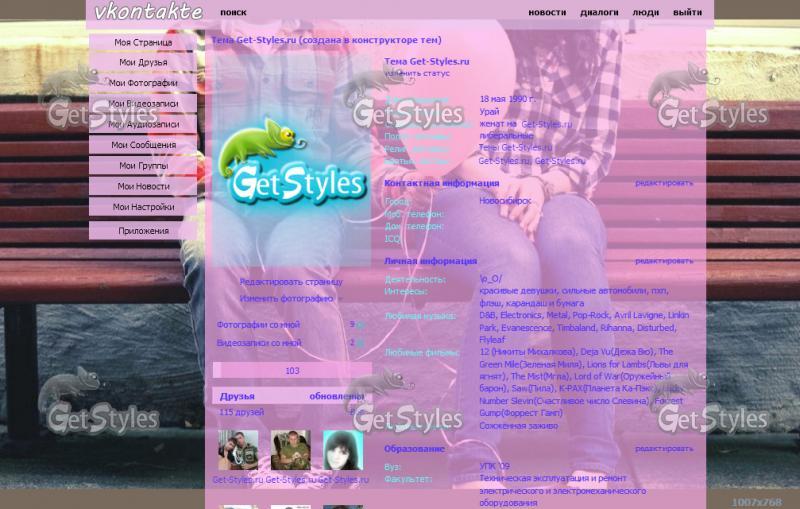Viewport: 800px width, 509px height.
Task: Go to новости in top menu
Action: pyautogui.click(x=547, y=12)
